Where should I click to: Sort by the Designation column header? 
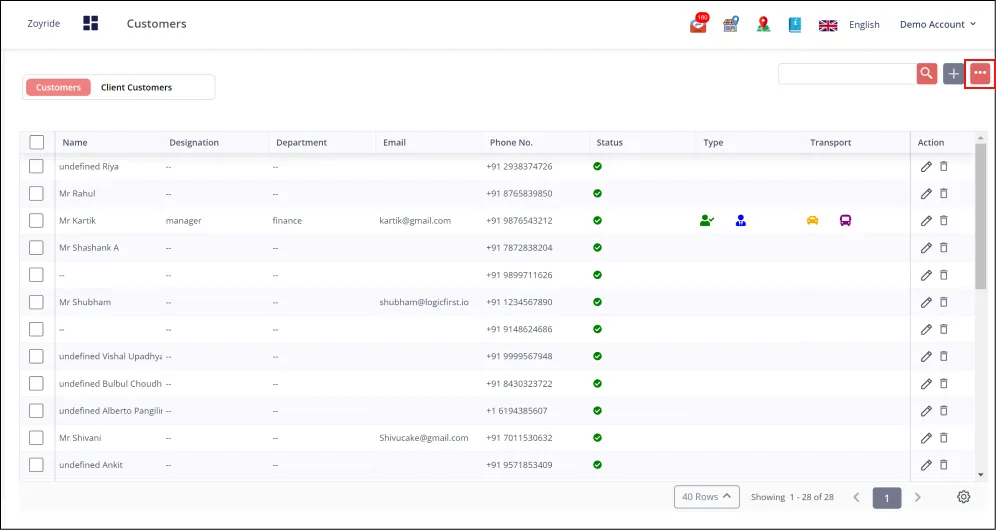tap(194, 142)
